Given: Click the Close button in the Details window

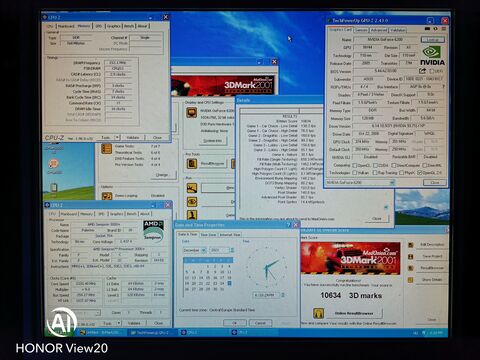Looking at the screenshot, I should (377, 219).
